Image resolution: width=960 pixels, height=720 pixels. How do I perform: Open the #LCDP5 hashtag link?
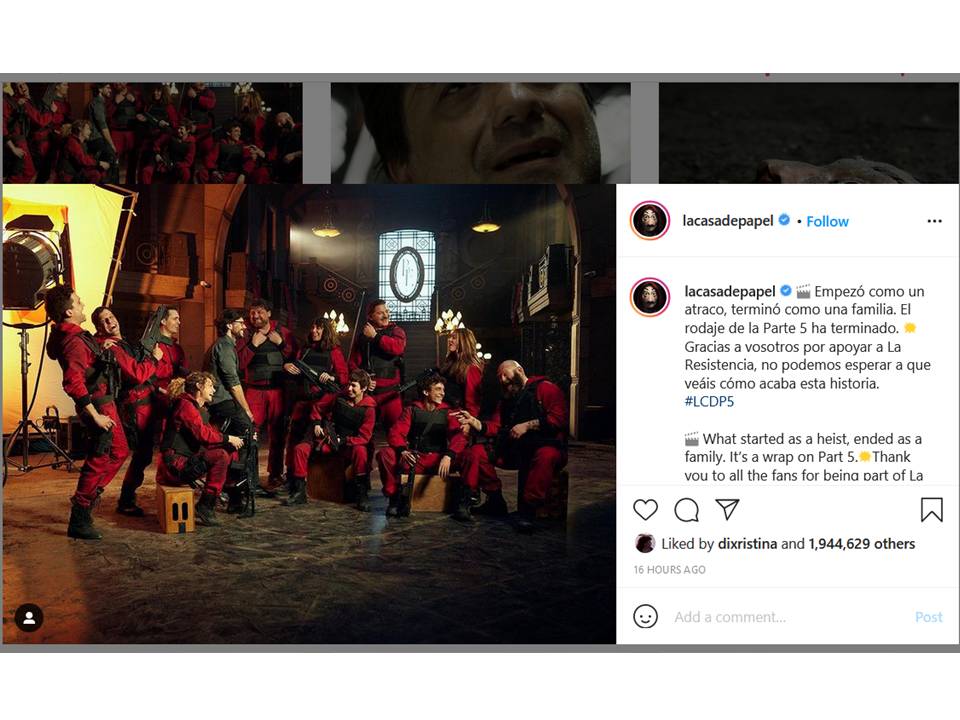pyautogui.click(x=709, y=402)
